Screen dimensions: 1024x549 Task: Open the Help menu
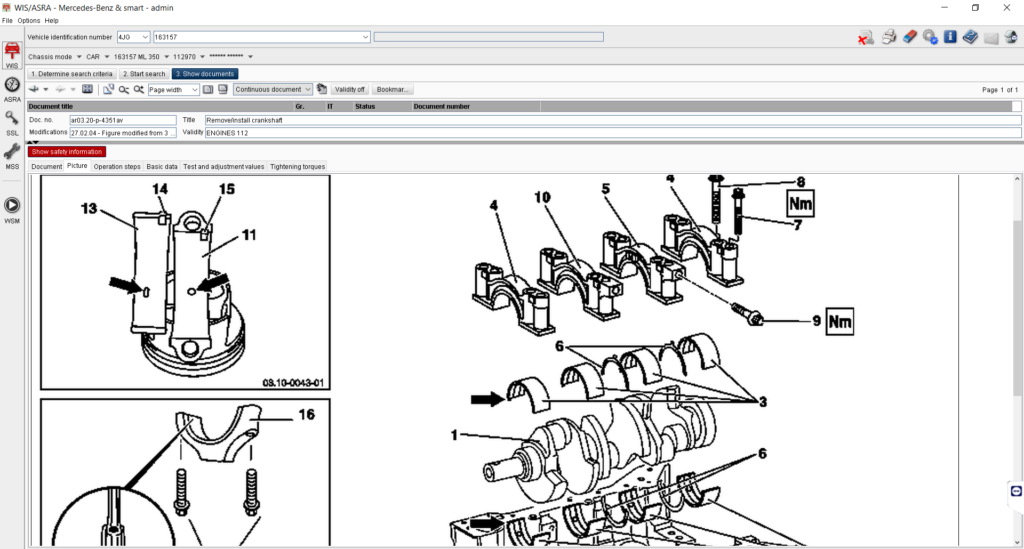52,20
